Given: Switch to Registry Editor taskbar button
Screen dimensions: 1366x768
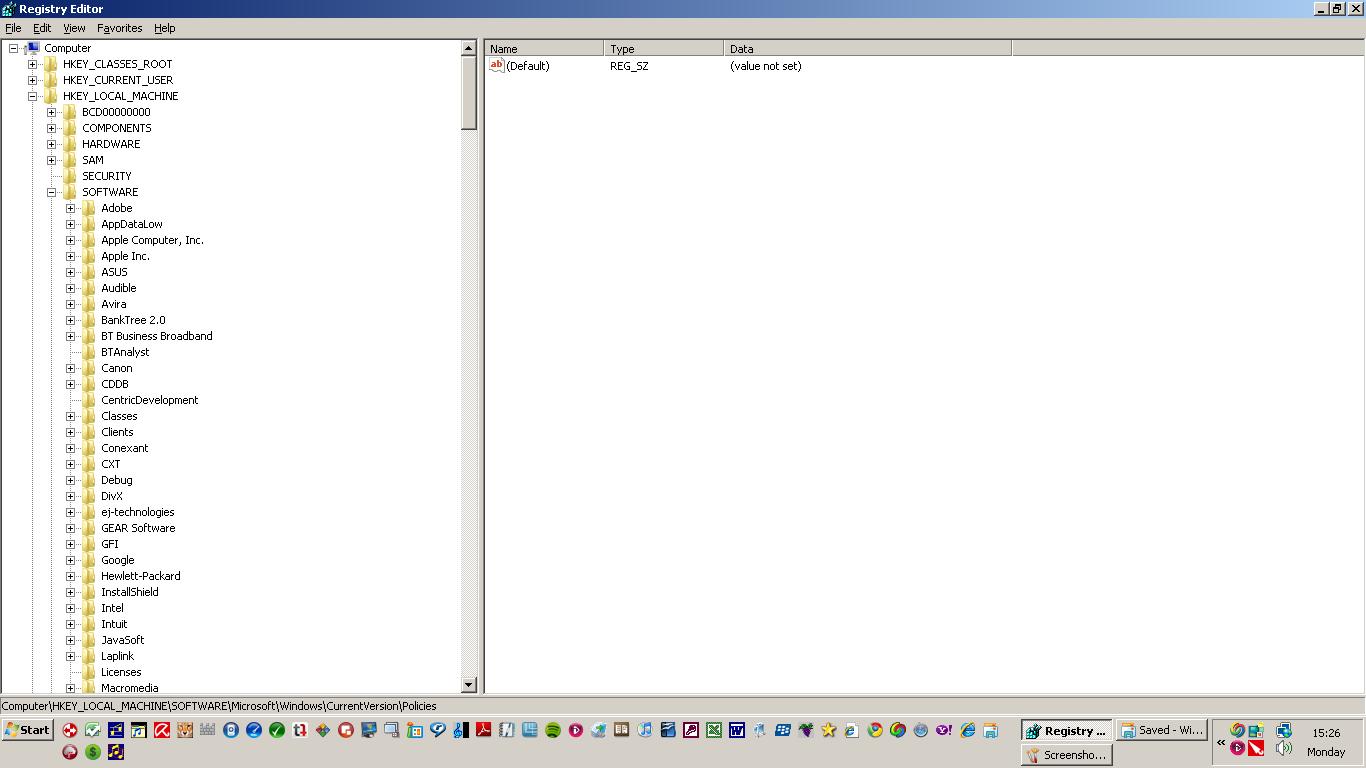Looking at the screenshot, I should coord(1066,731).
